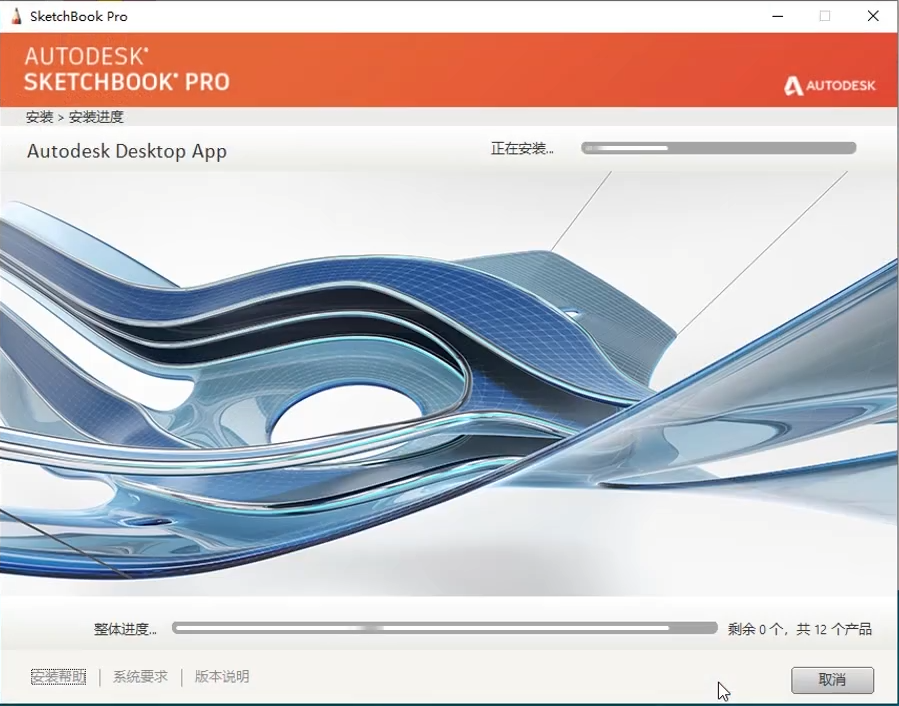The height and width of the screenshot is (706, 899).
Task: Click the '整体进度...' label
Action: click(125, 629)
